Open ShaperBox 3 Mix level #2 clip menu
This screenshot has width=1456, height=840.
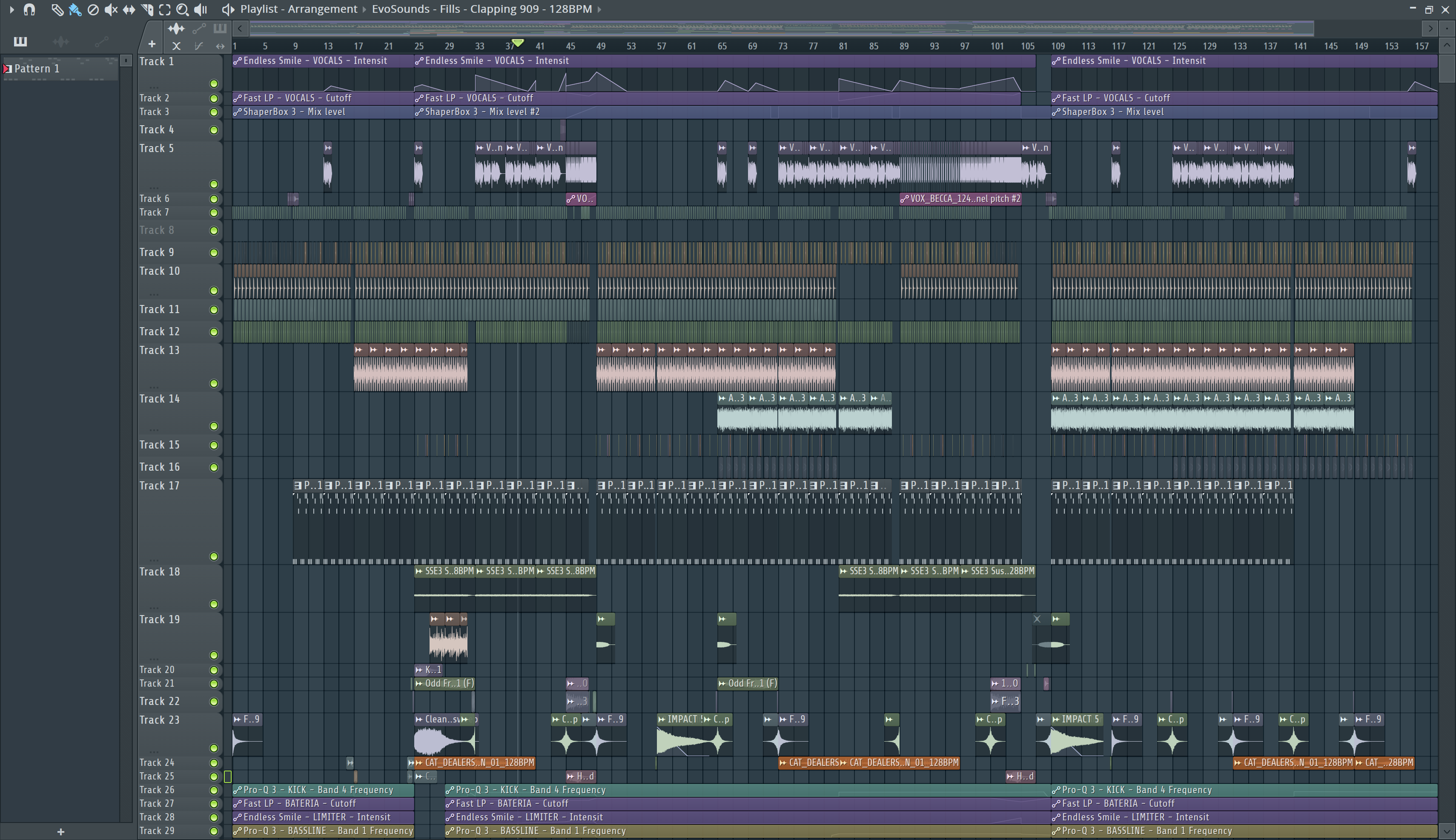coord(419,112)
